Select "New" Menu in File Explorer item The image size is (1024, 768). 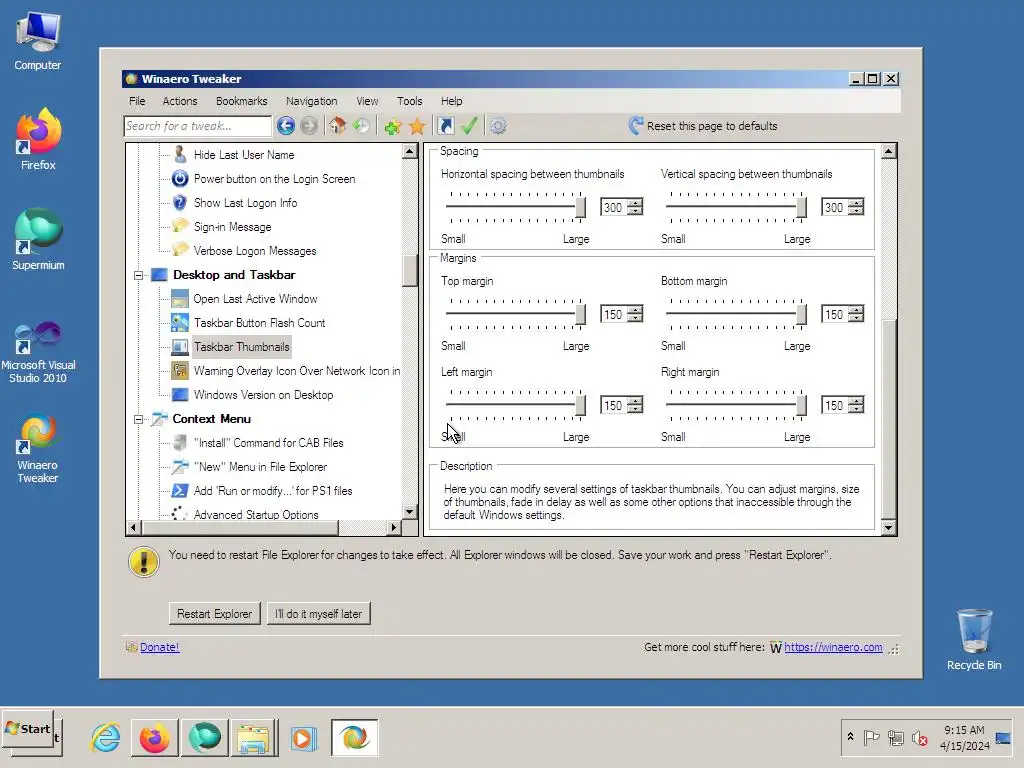(260, 467)
